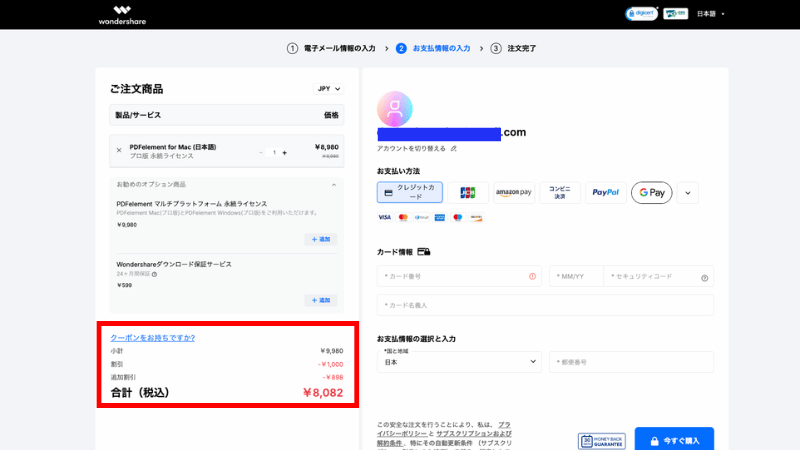Click アカウントを切り替える text

point(411,148)
